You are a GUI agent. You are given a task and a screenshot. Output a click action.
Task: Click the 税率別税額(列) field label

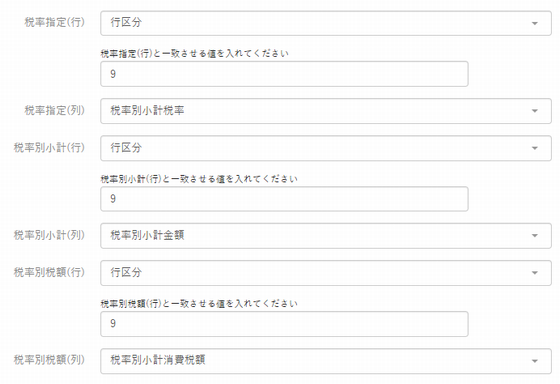(49, 360)
